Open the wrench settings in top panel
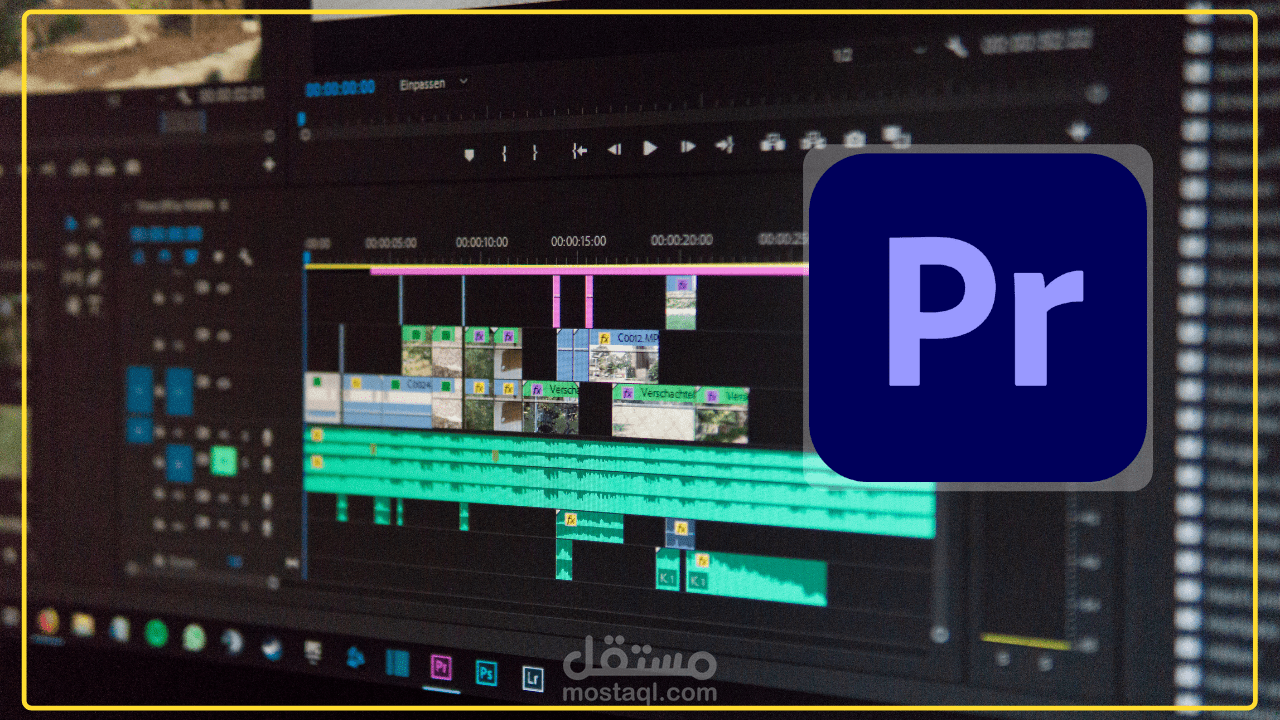Viewport: 1280px width, 720px height. coord(957,46)
